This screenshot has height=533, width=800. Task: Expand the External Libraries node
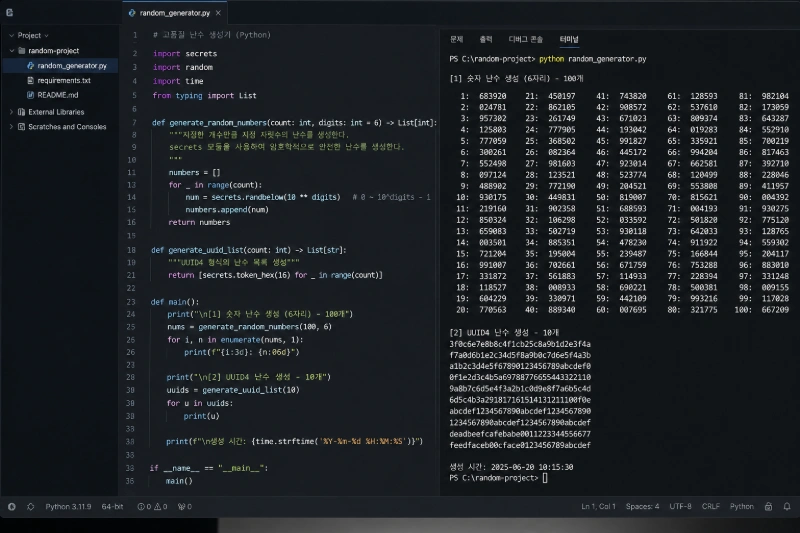(x=11, y=112)
